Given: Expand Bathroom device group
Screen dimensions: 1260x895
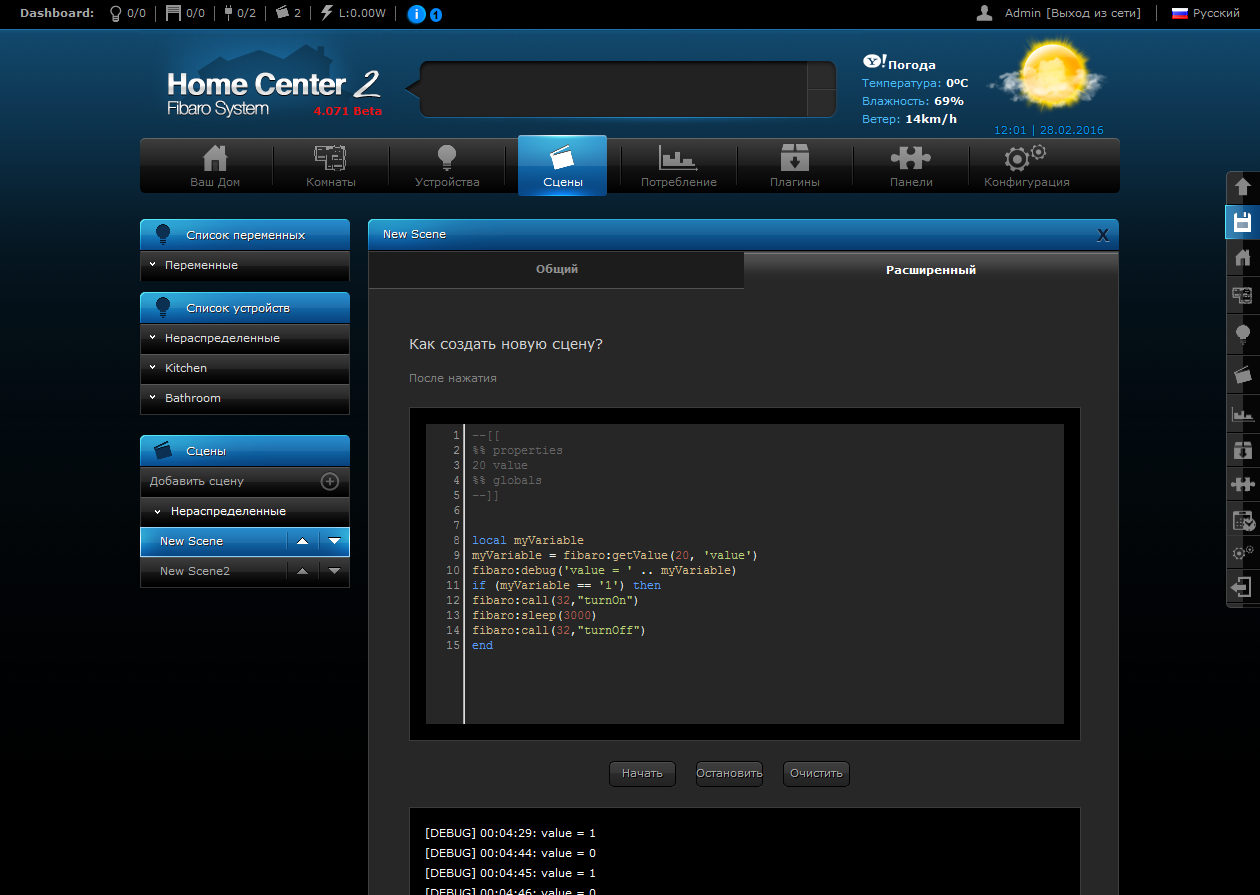Looking at the screenshot, I should coord(245,398).
